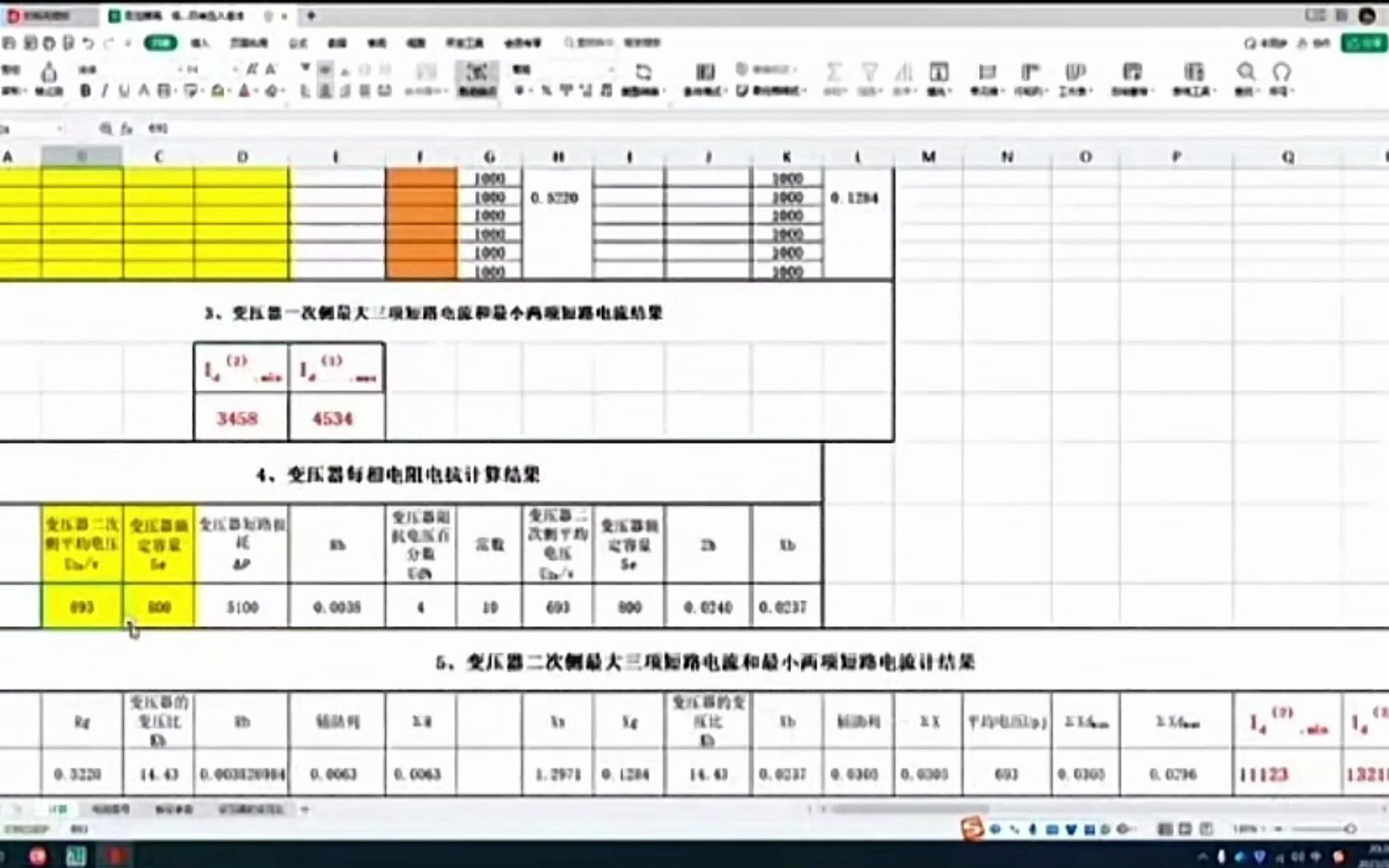1389x868 pixels.
Task: Decrease font size with small A icon
Action: tap(271, 70)
